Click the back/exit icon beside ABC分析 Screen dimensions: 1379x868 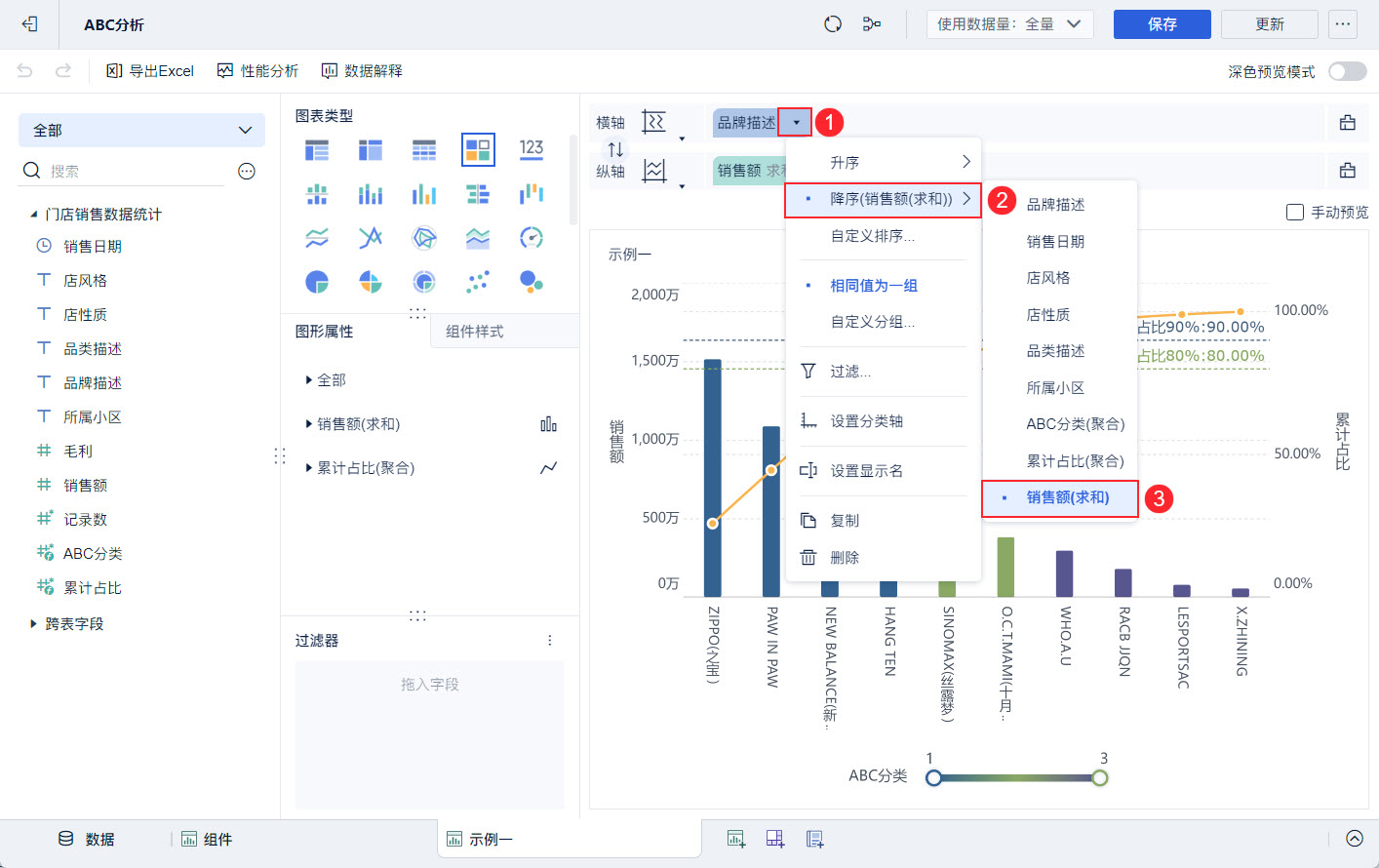(29, 24)
